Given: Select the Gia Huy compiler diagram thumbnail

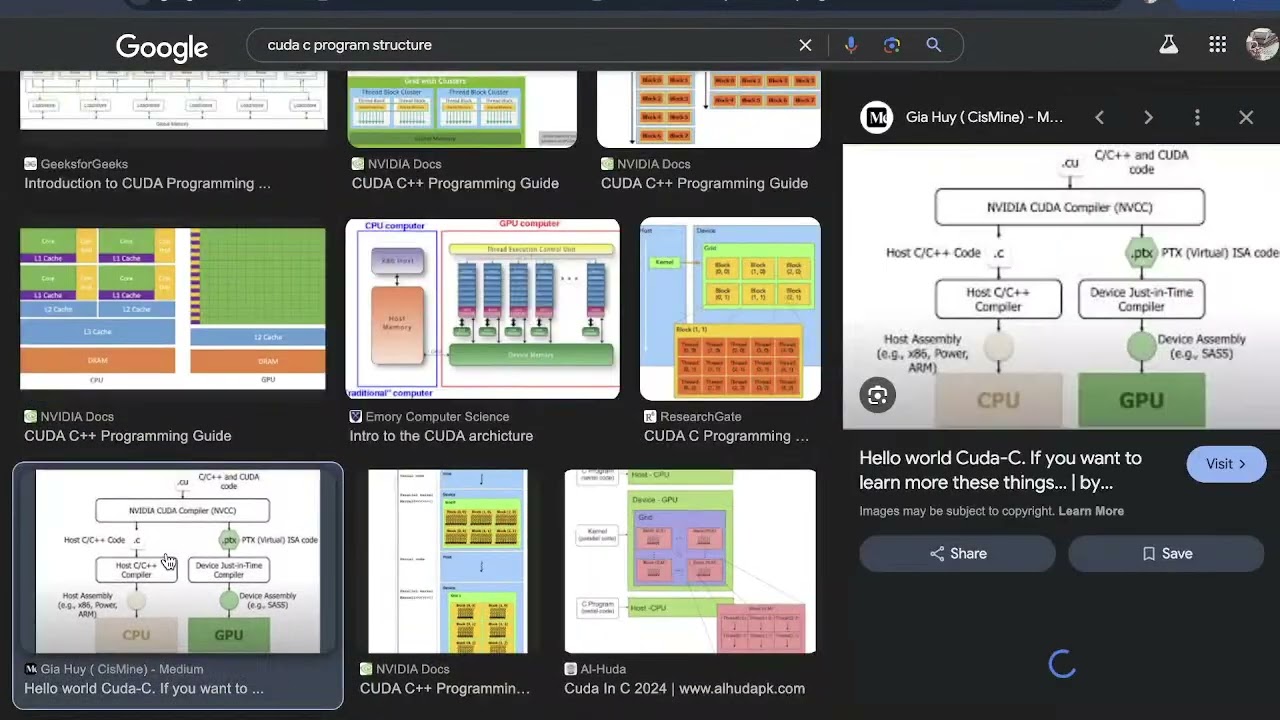Looking at the screenshot, I should 178,561.
